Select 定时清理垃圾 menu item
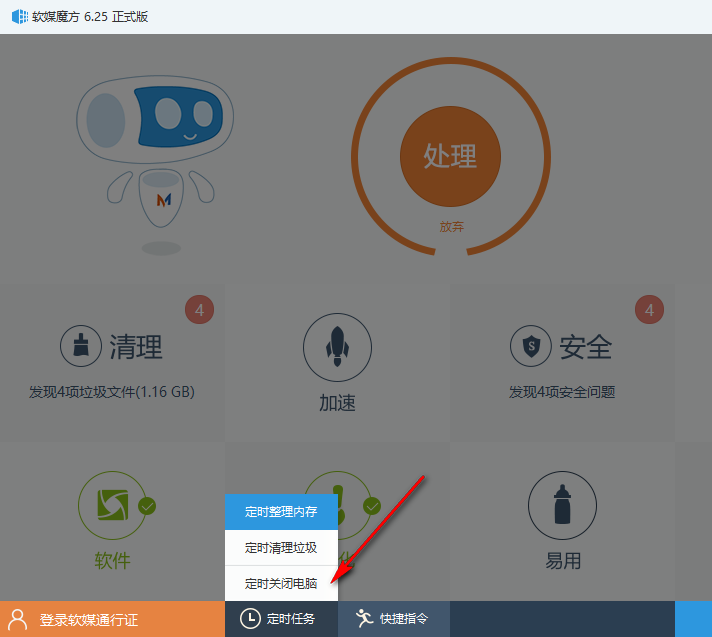Image resolution: width=712 pixels, height=637 pixels. click(x=281, y=548)
